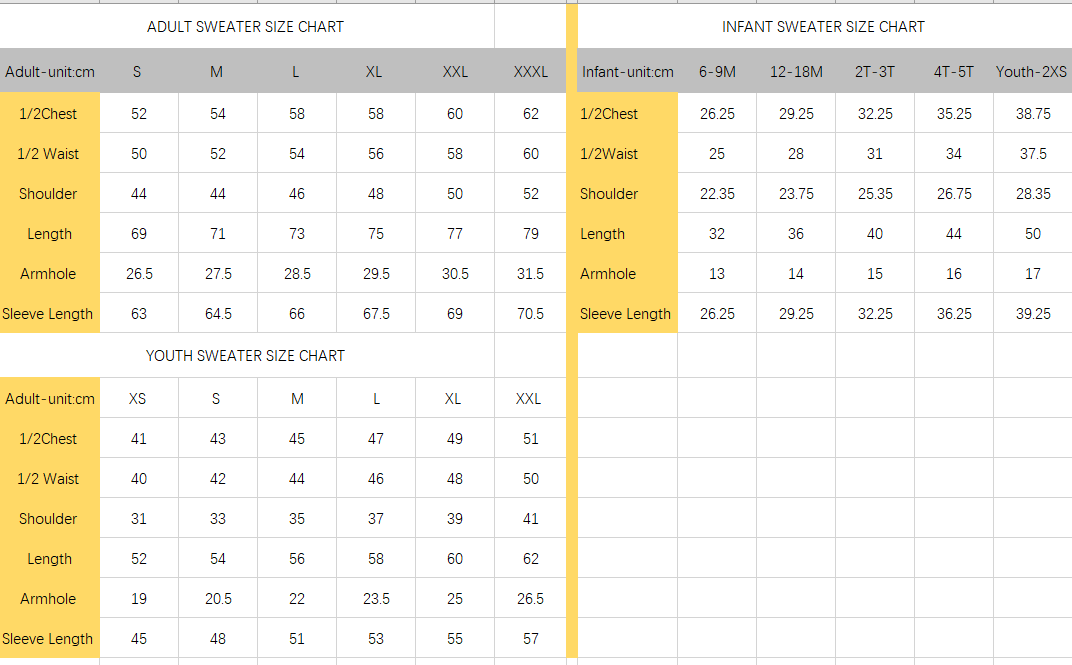Image resolution: width=1072 pixels, height=665 pixels.
Task: Select the adult armhole value 31.5
Action: (530, 274)
